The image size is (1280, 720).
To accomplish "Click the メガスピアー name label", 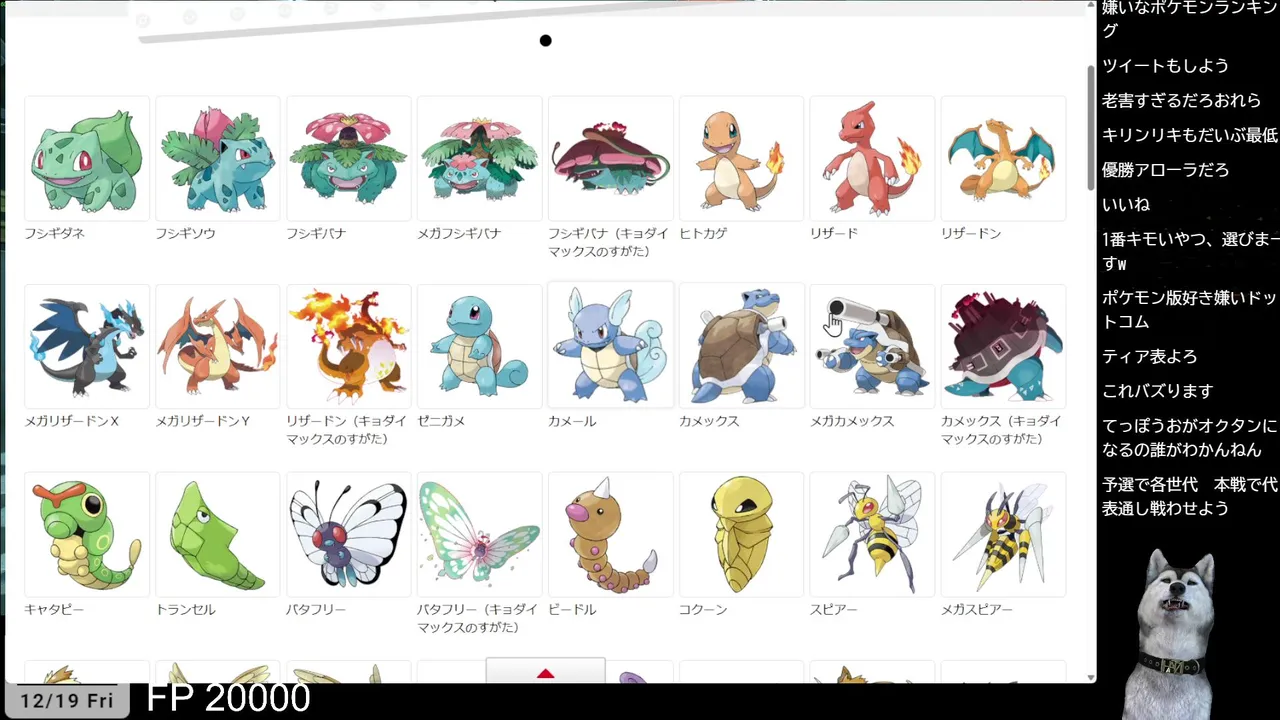I will tap(977, 609).
